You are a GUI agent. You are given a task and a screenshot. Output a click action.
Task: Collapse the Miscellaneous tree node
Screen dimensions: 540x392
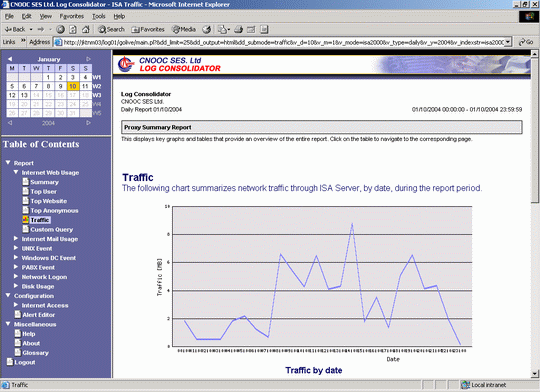tap(8, 324)
